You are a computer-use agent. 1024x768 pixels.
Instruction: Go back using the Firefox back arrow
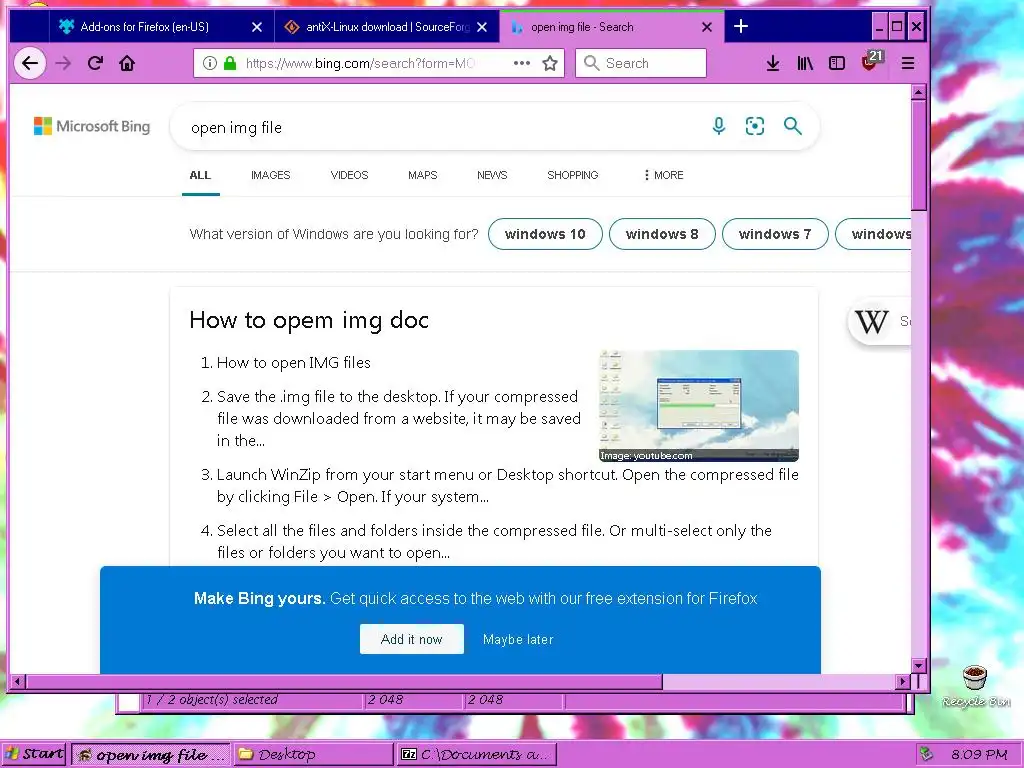click(30, 63)
